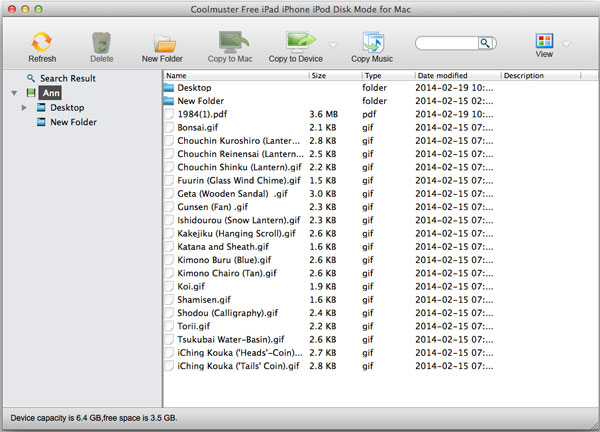
Task: Select Desktop folder in sidebar tree
Action: click(67, 108)
